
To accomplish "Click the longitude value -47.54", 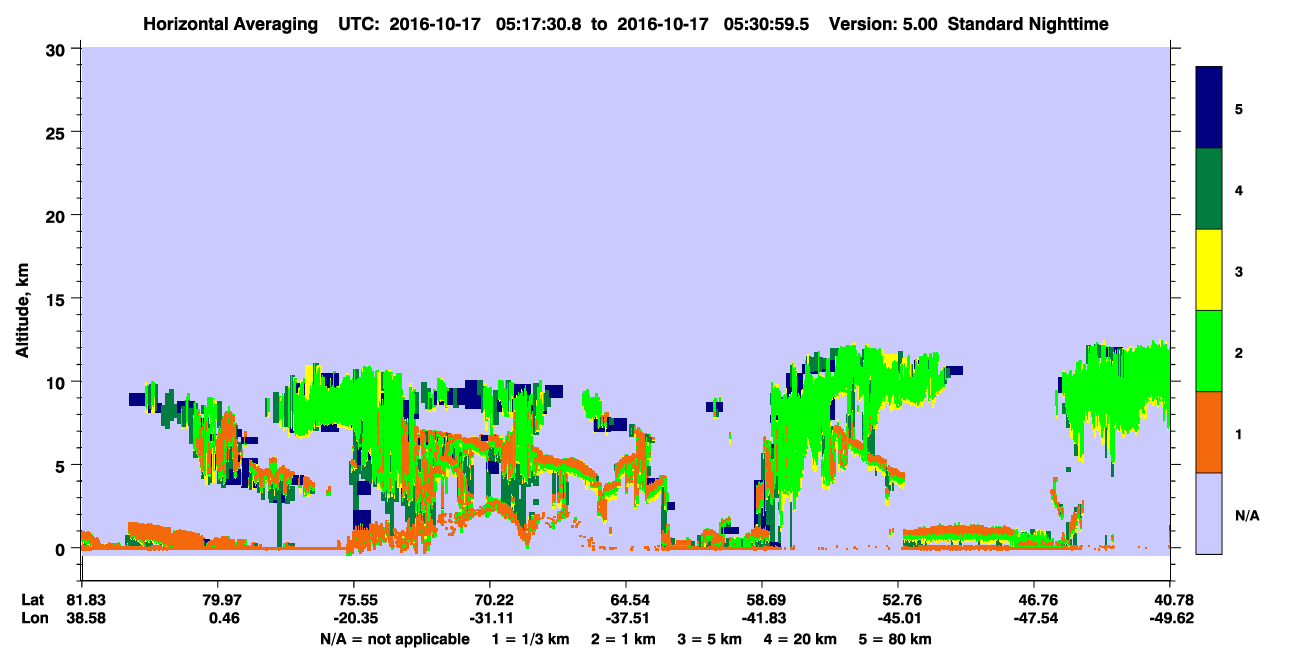I will point(1034,619).
